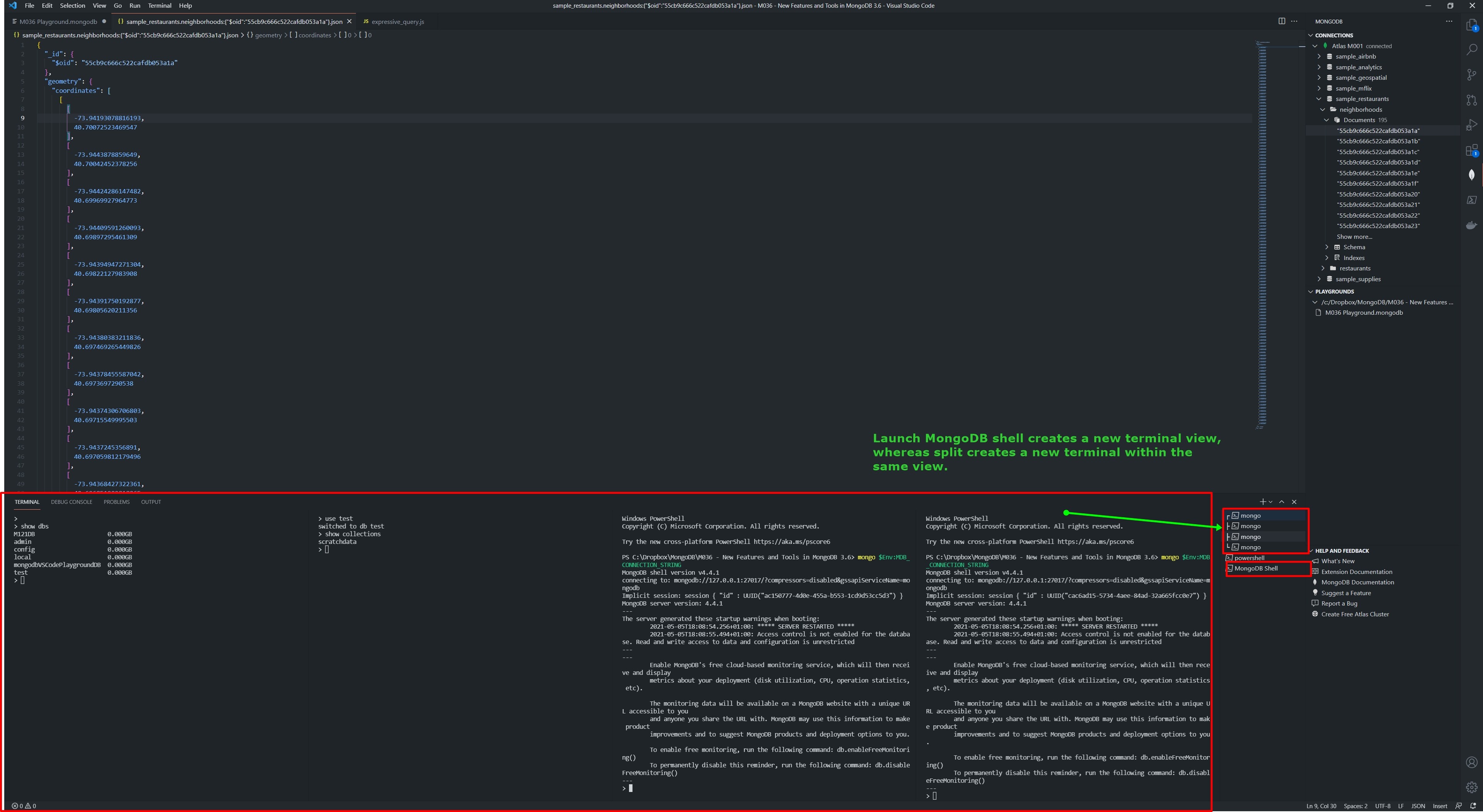The height and width of the screenshot is (812, 1483).
Task: Click Show more... under Documents list
Action: click(1354, 237)
